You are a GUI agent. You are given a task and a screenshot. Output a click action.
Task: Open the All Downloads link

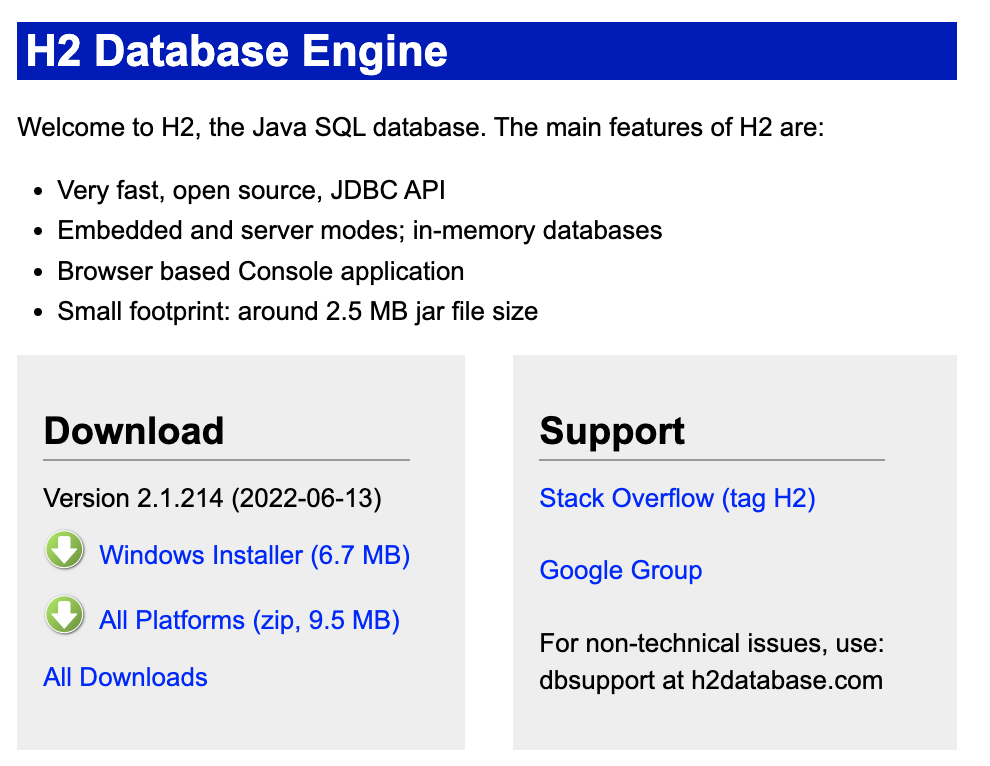click(x=125, y=677)
